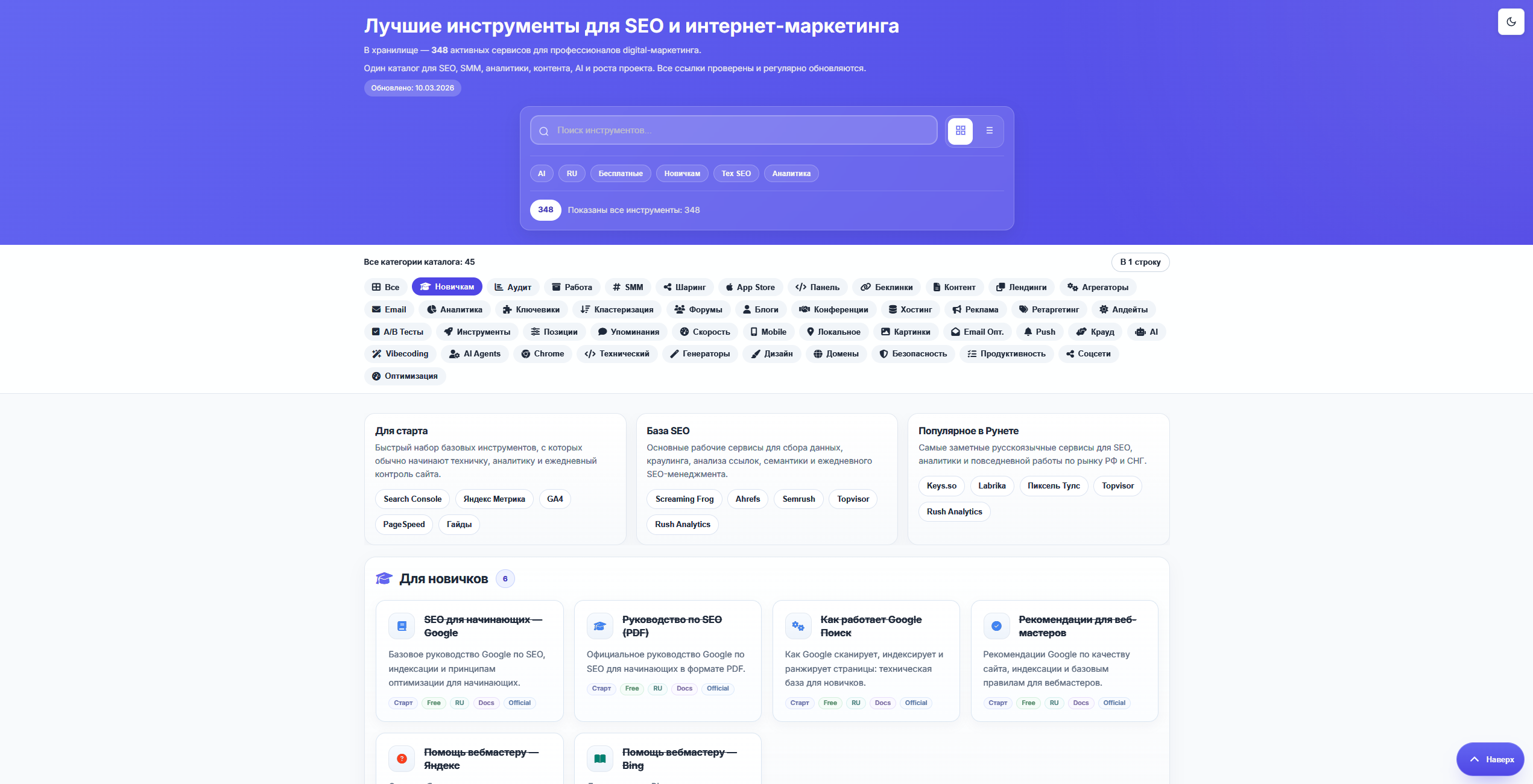Toggle the Тех SEO quick filter chip

point(736,174)
